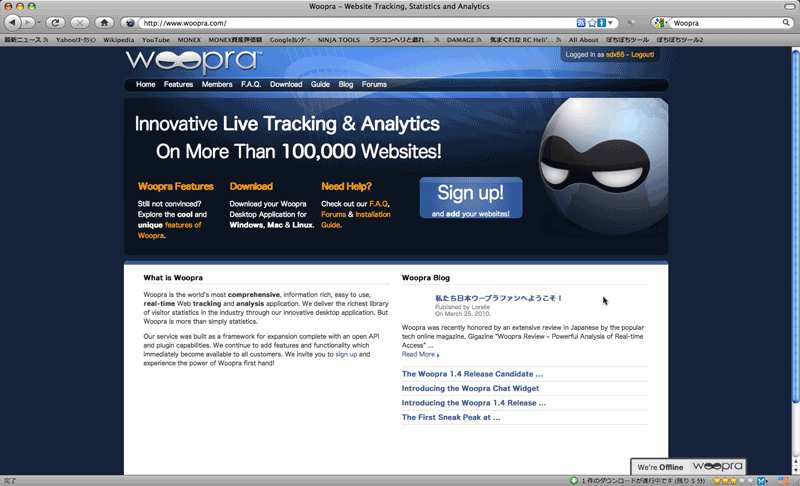Viewport: 800px width, 486px height.
Task: Click the Logout link
Action: tap(642, 55)
